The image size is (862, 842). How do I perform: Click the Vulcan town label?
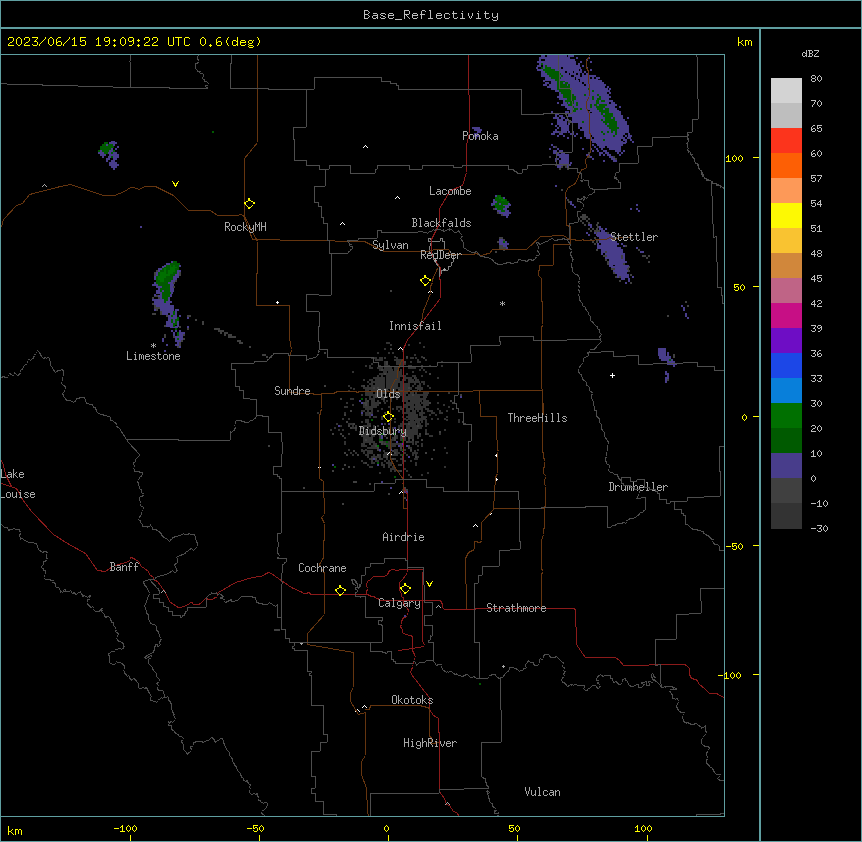pyautogui.click(x=543, y=792)
